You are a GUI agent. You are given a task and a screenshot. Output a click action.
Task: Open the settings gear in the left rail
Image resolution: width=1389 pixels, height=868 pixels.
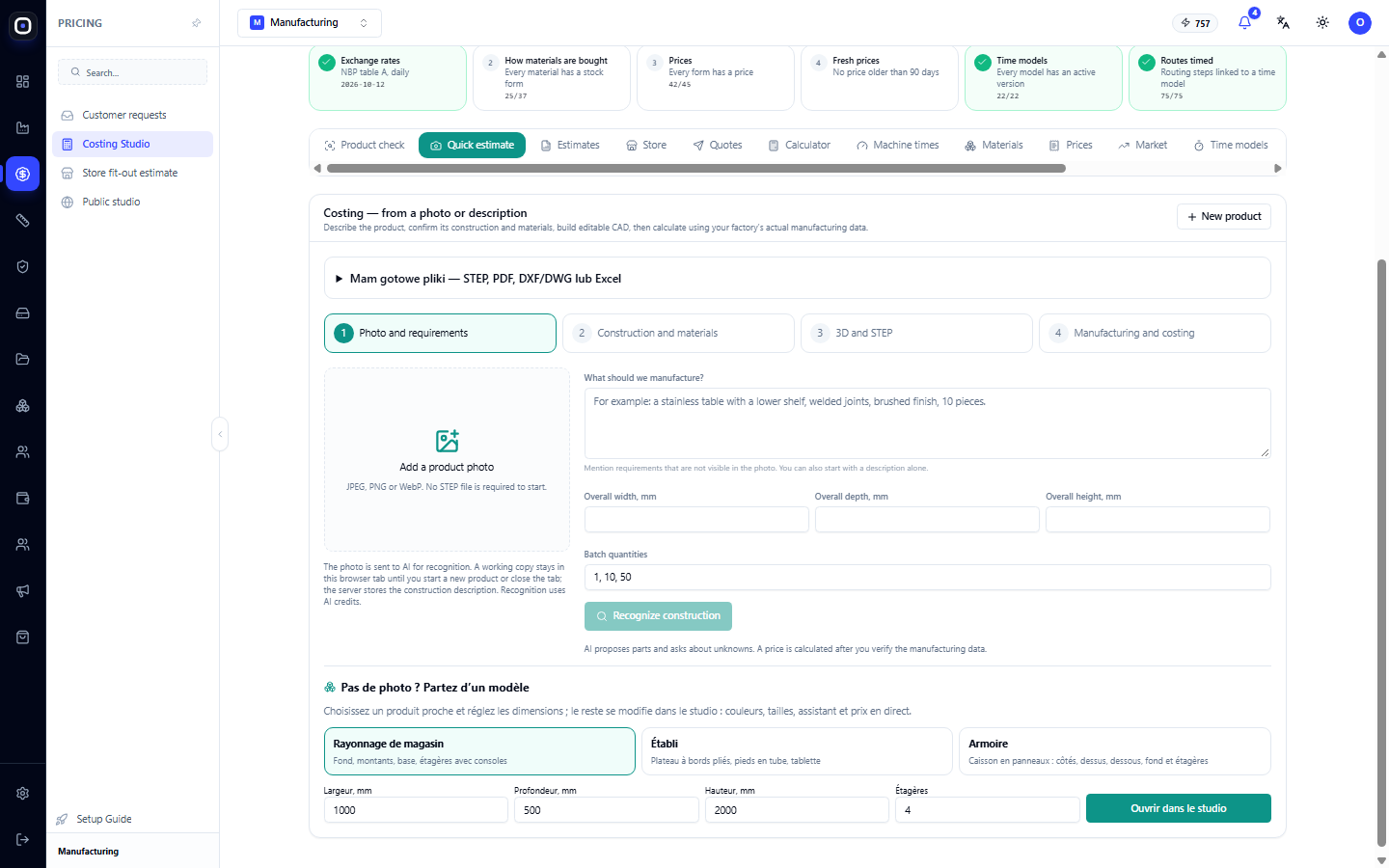point(23,794)
